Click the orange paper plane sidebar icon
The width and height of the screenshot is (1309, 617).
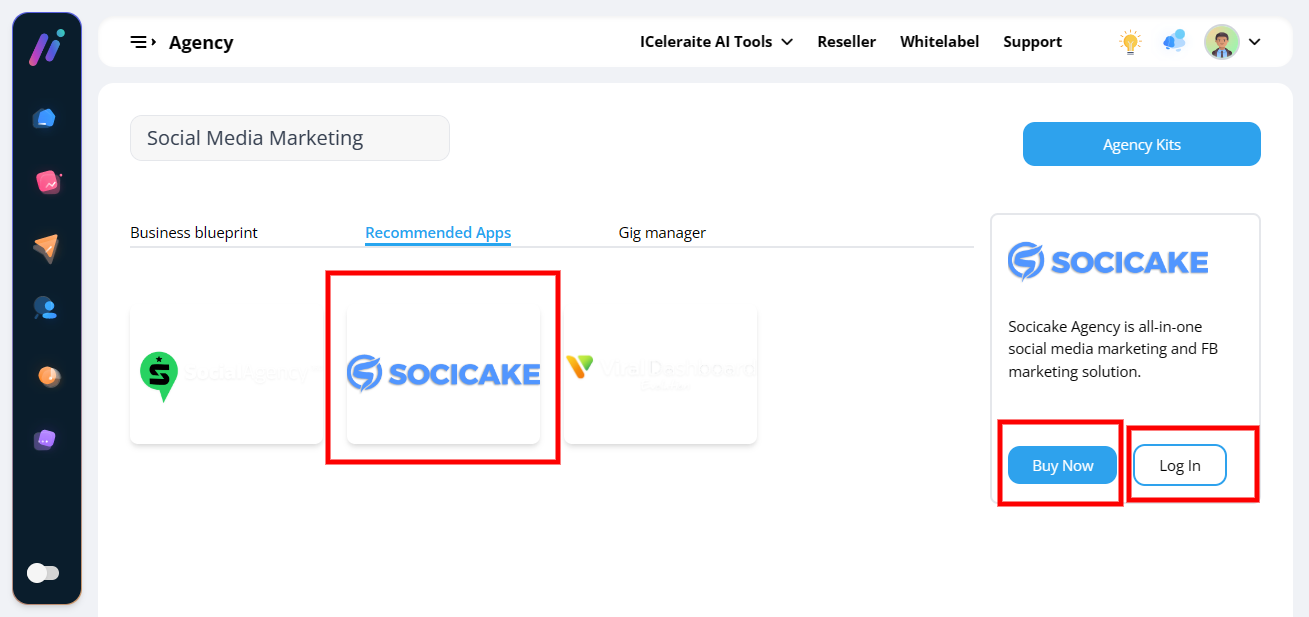(46, 248)
